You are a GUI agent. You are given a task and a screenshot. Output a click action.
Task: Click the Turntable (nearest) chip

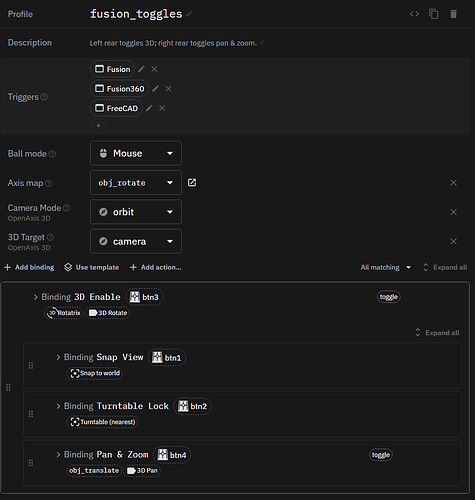(103, 422)
